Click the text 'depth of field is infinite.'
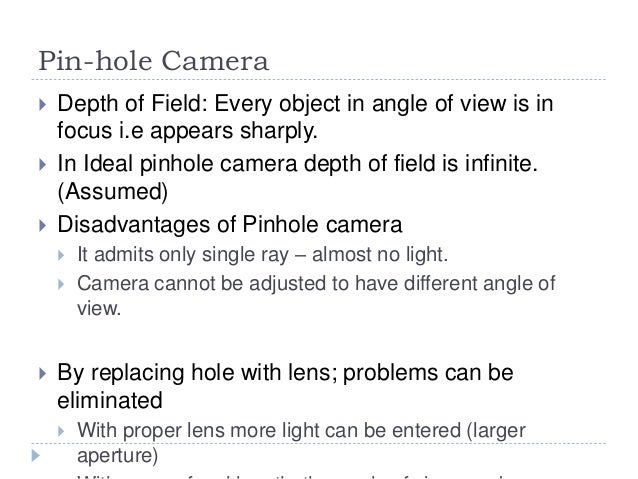The width and height of the screenshot is (638, 479). pos(421,164)
